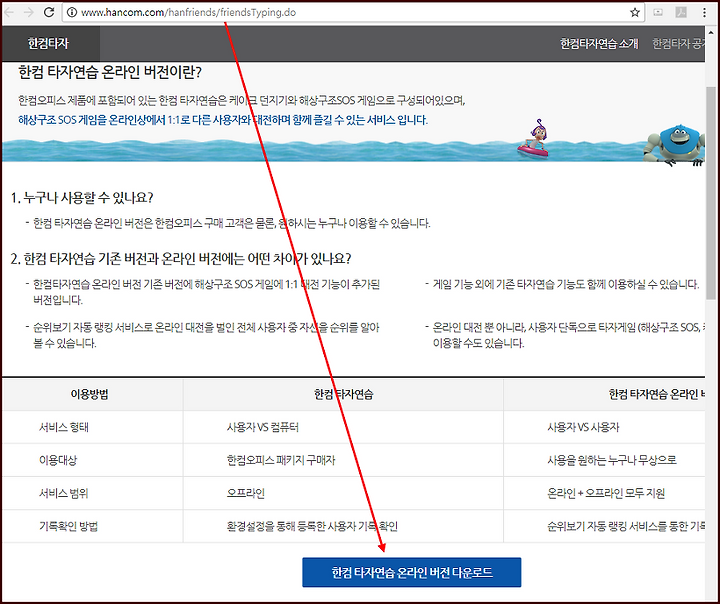Image resolution: width=720 pixels, height=604 pixels.
Task: Click row label 서비스 형태
Action: pyautogui.click(x=64, y=427)
